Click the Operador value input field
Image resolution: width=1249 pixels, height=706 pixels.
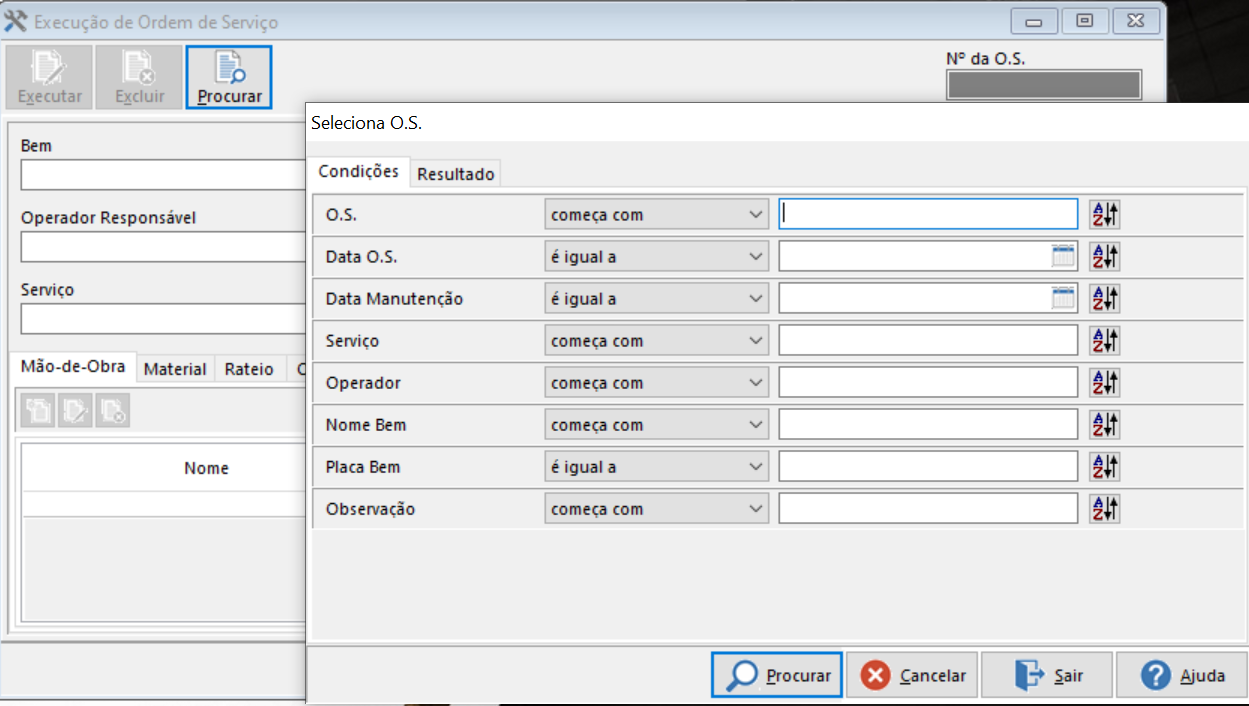coord(928,382)
